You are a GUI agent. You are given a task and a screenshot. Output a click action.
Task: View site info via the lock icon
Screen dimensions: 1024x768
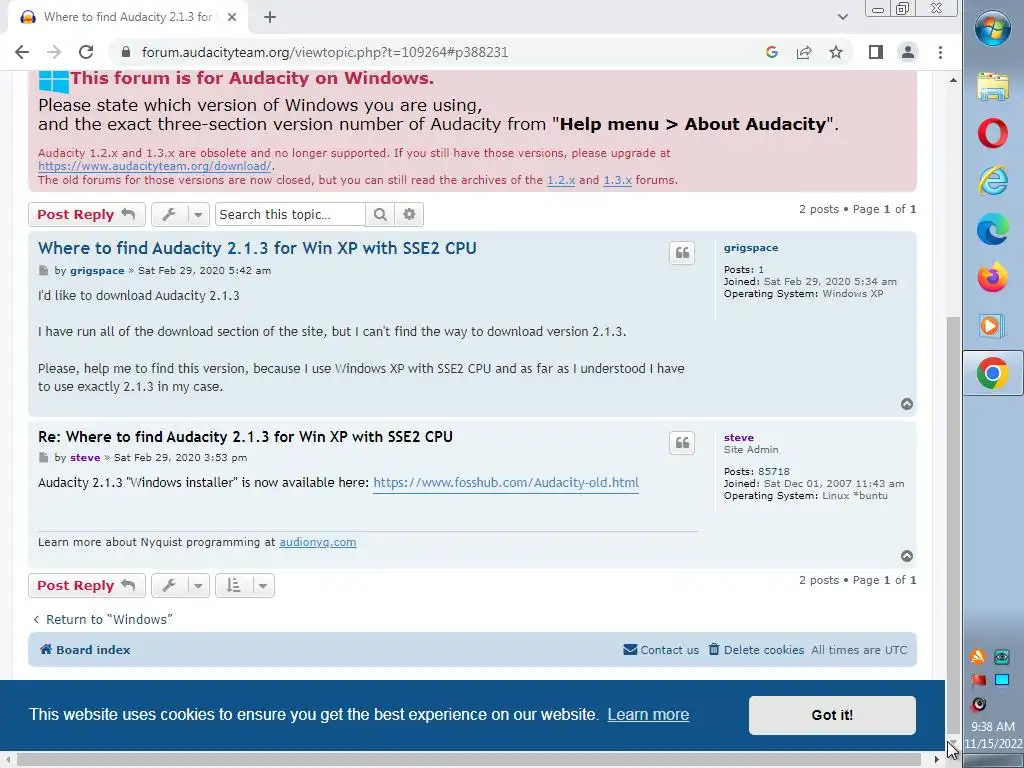click(126, 52)
